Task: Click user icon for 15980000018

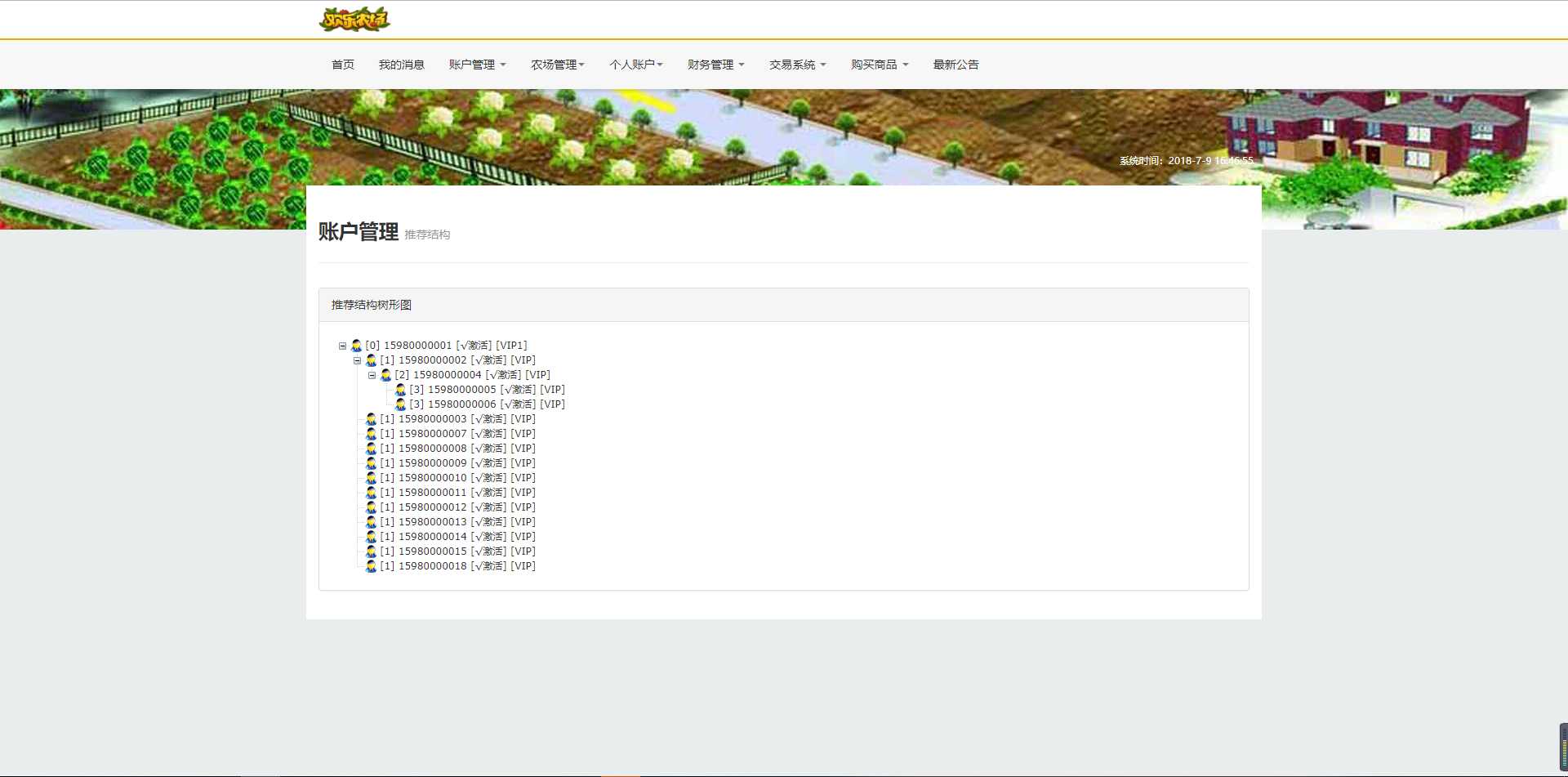Action: [371, 566]
